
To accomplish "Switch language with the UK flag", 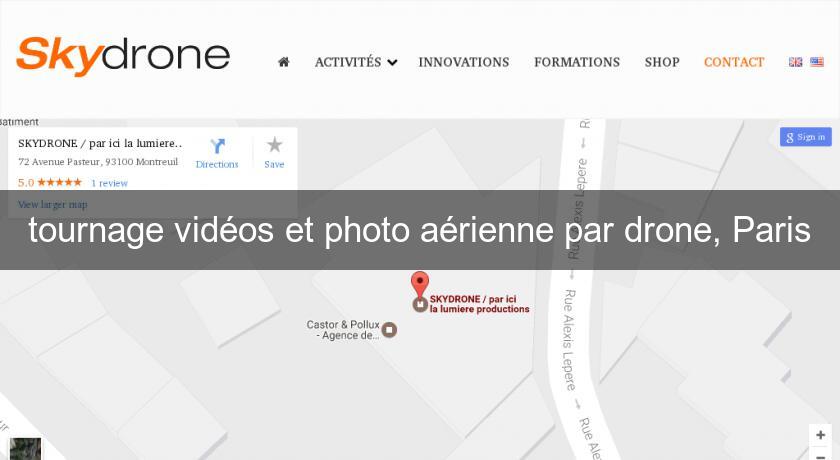I will pyautogui.click(x=796, y=62).
